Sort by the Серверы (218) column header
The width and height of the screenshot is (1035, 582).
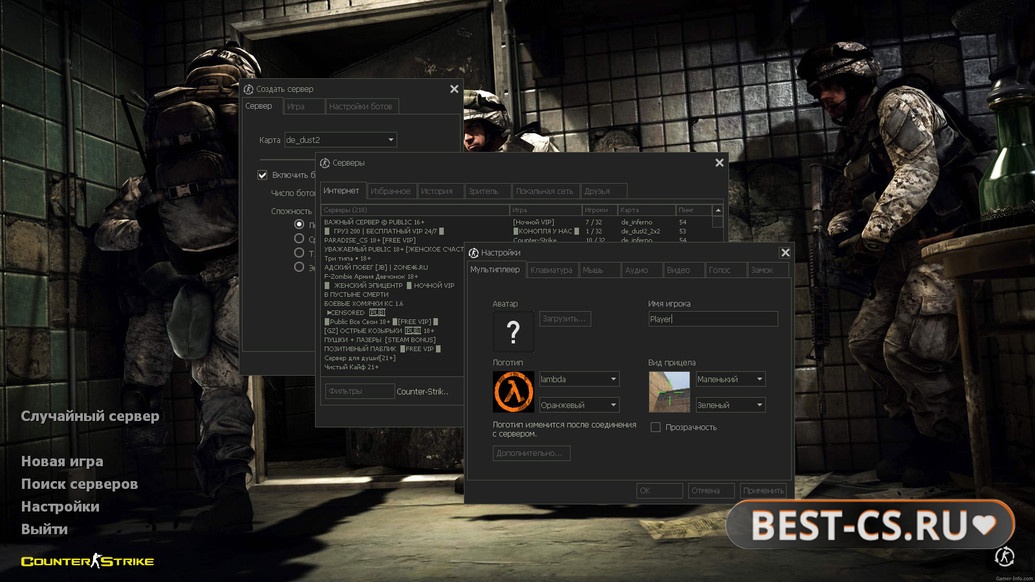(x=415, y=210)
